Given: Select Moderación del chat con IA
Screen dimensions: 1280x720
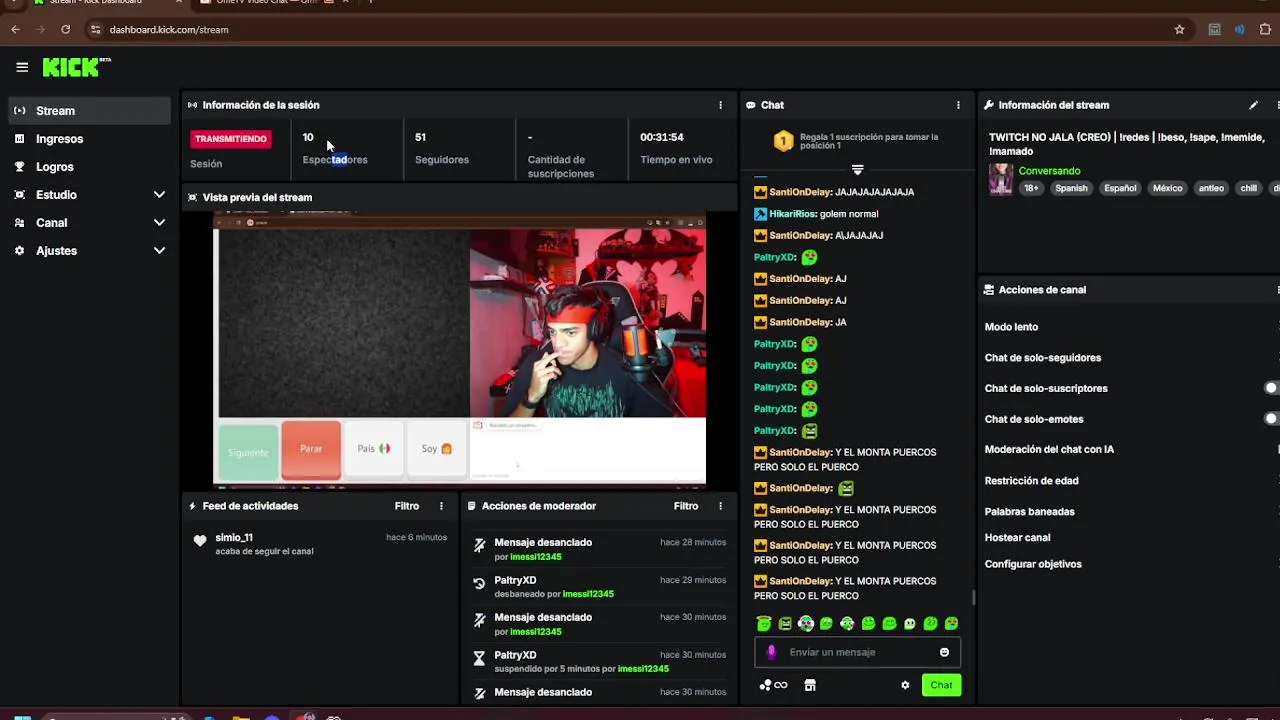Looking at the screenshot, I should [x=1049, y=450].
